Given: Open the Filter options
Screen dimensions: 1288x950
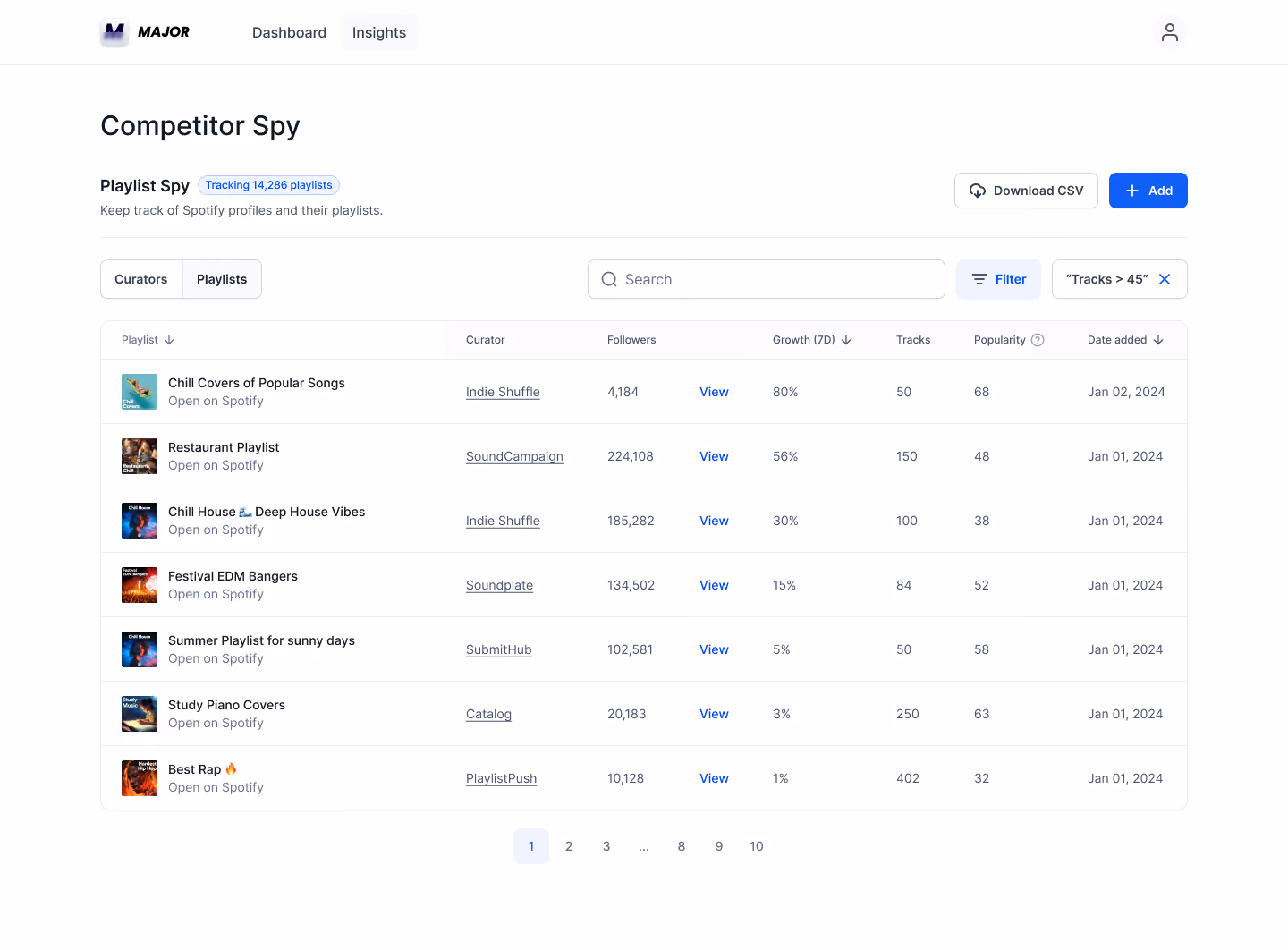Looking at the screenshot, I should pyautogui.click(x=998, y=279).
